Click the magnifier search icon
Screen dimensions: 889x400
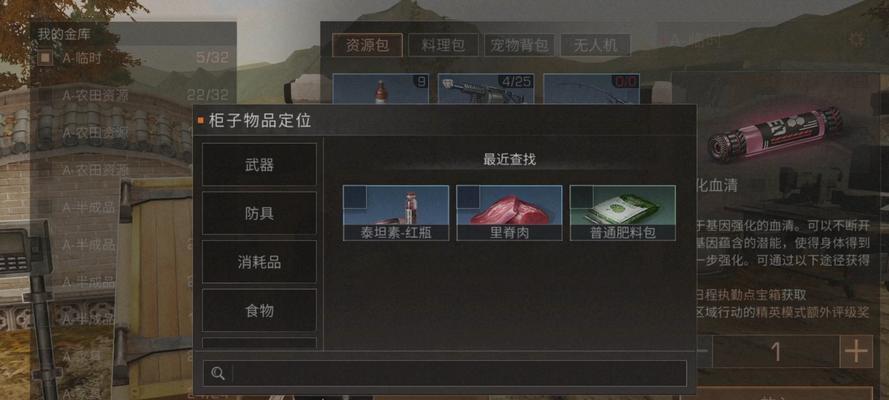(218, 373)
